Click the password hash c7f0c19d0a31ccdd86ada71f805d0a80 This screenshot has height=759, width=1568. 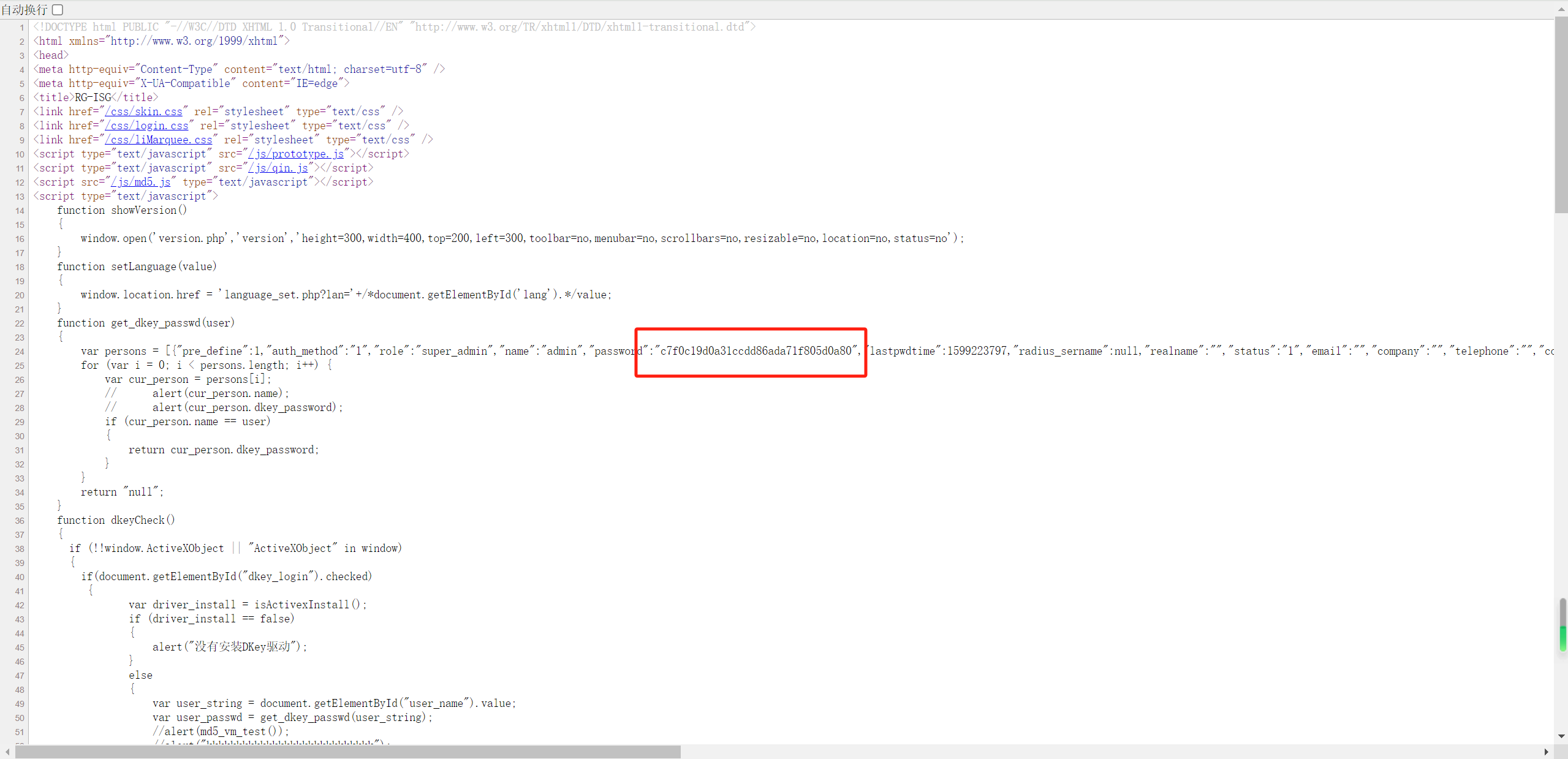pos(756,351)
